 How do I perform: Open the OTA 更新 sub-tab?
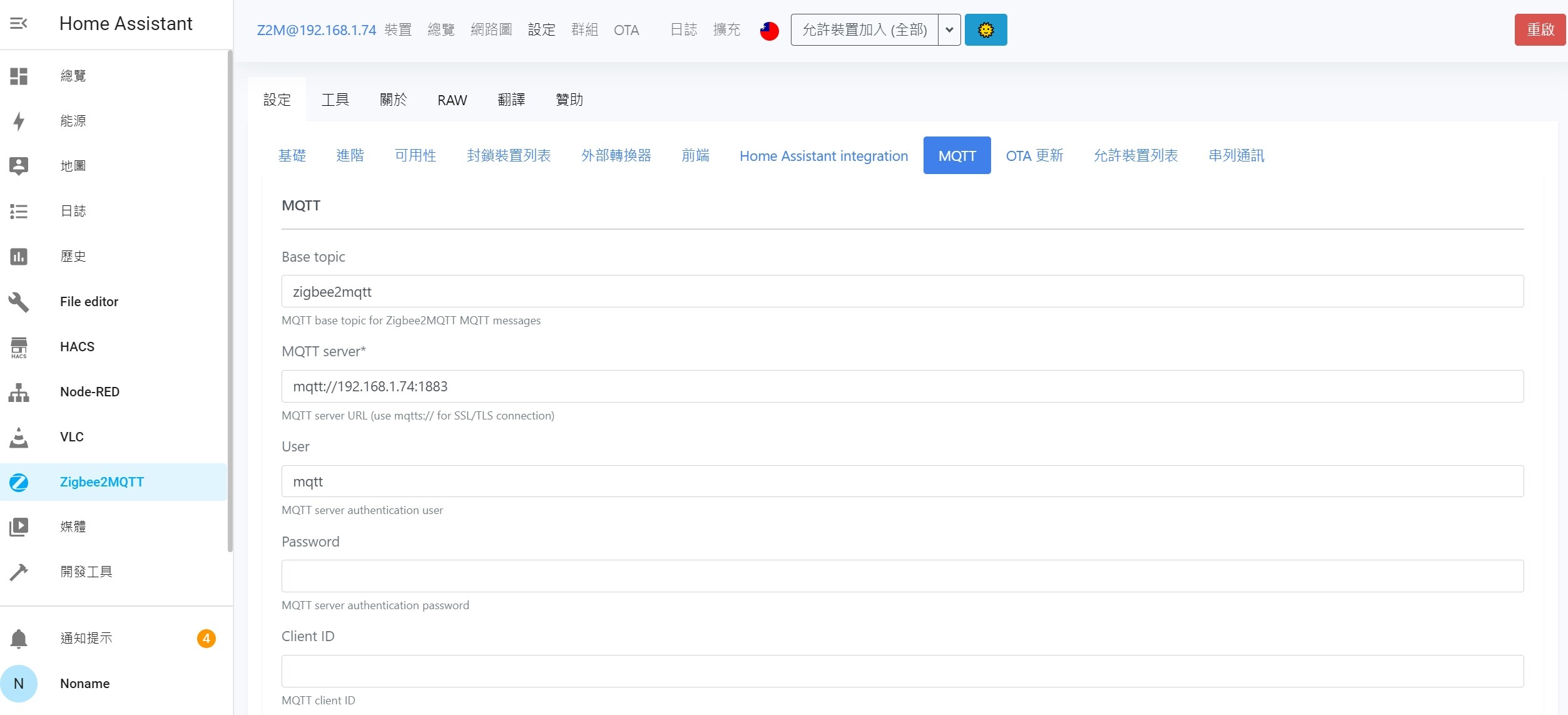pyautogui.click(x=1034, y=155)
